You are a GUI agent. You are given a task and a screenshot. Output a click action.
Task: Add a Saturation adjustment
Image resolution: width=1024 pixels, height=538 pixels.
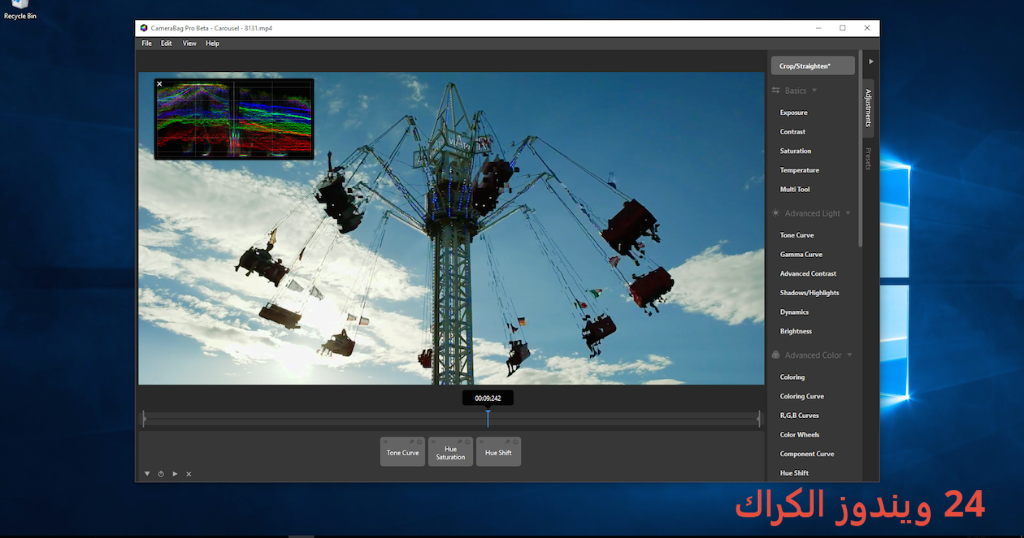tap(795, 151)
